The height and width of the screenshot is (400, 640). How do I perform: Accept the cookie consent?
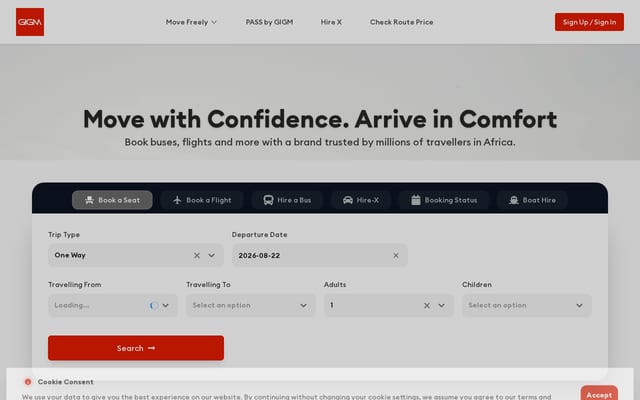pos(599,394)
